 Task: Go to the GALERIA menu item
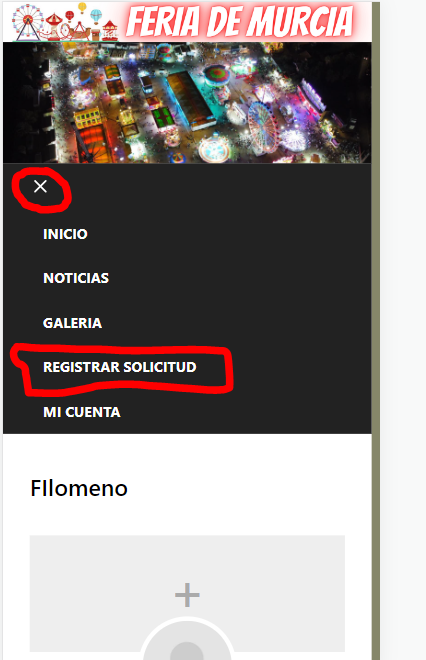pos(72,323)
